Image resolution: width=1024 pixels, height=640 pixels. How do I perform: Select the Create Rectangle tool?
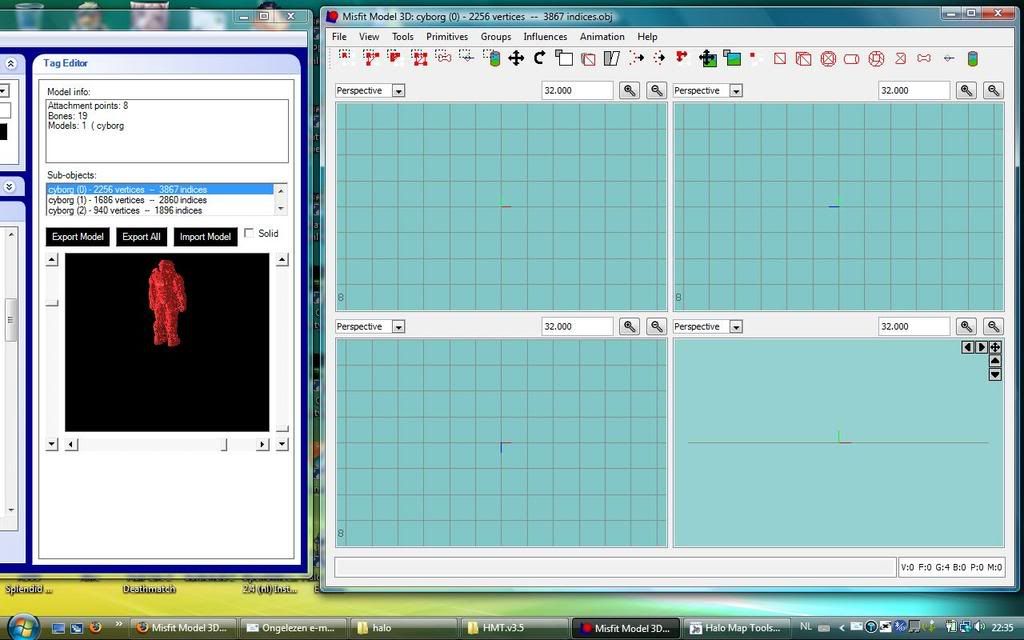coord(780,58)
